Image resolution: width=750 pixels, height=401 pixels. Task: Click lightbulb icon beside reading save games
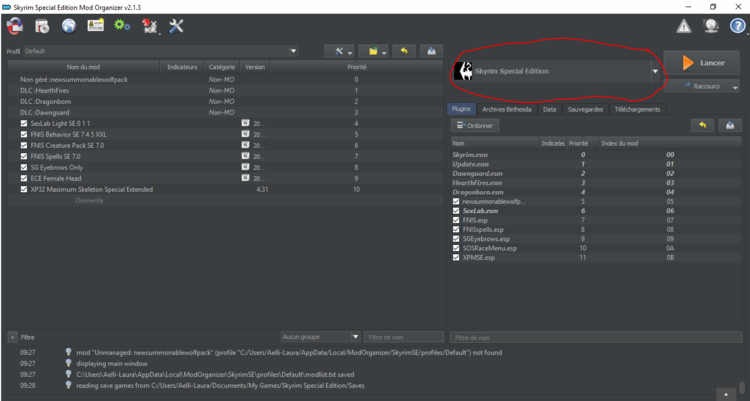[68, 385]
